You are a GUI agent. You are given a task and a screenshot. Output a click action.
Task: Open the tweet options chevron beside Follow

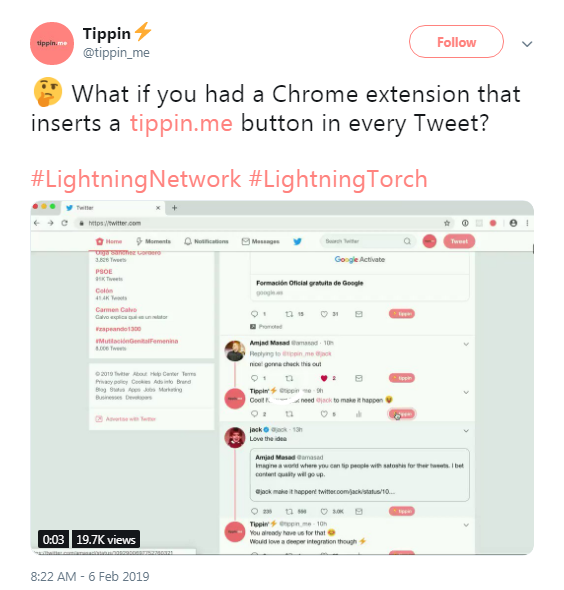tap(527, 44)
